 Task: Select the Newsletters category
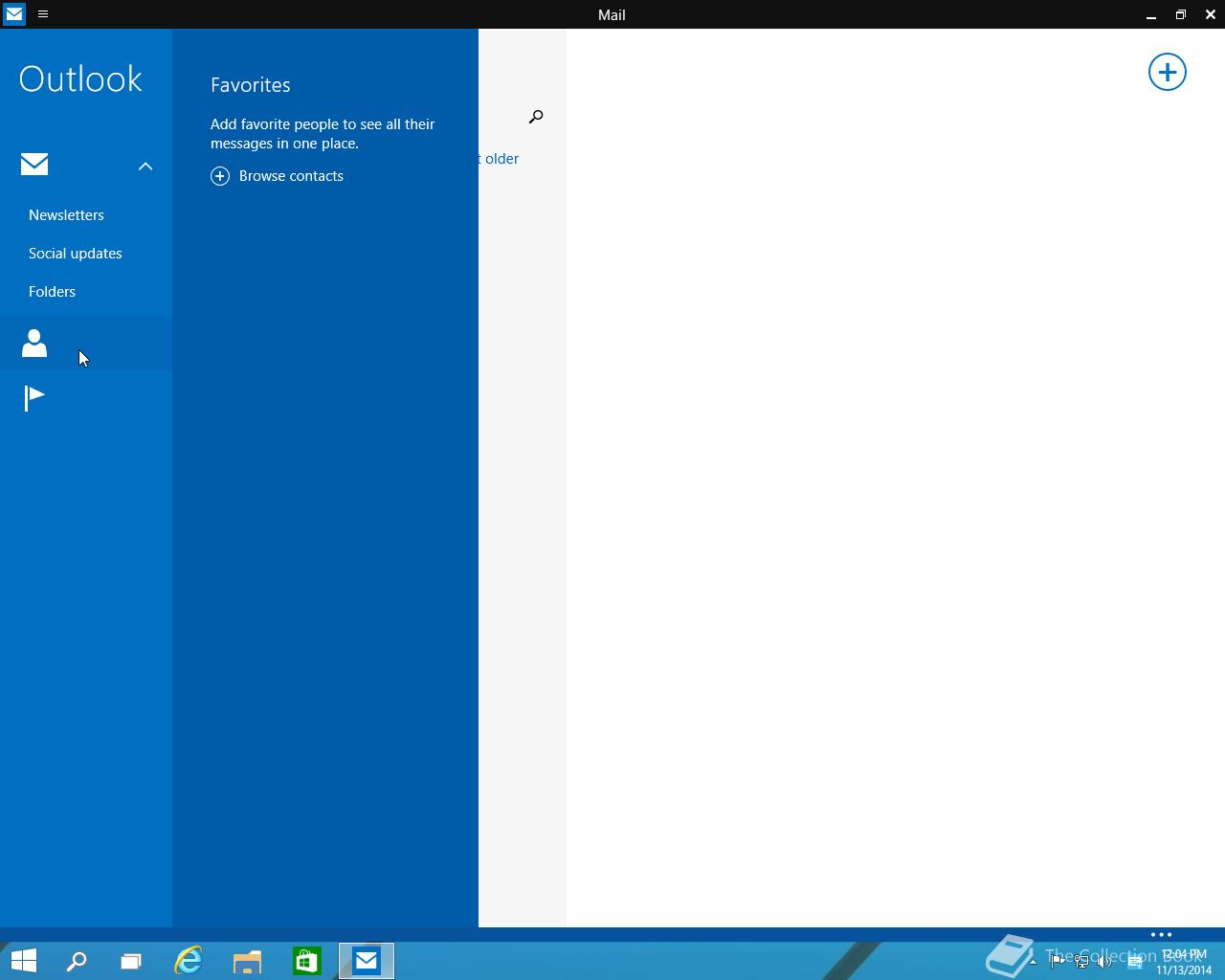pos(66,215)
